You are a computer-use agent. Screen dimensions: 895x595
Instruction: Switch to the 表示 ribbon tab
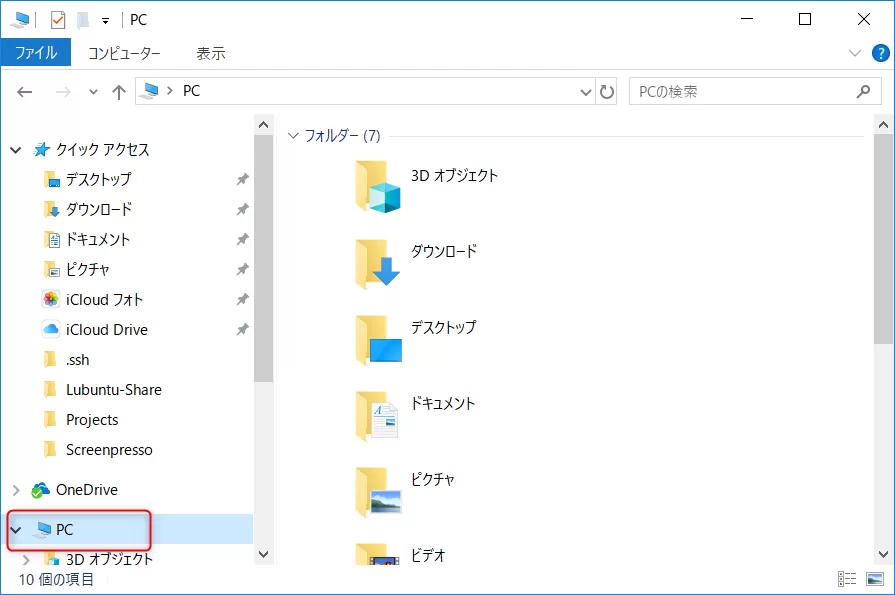(211, 52)
